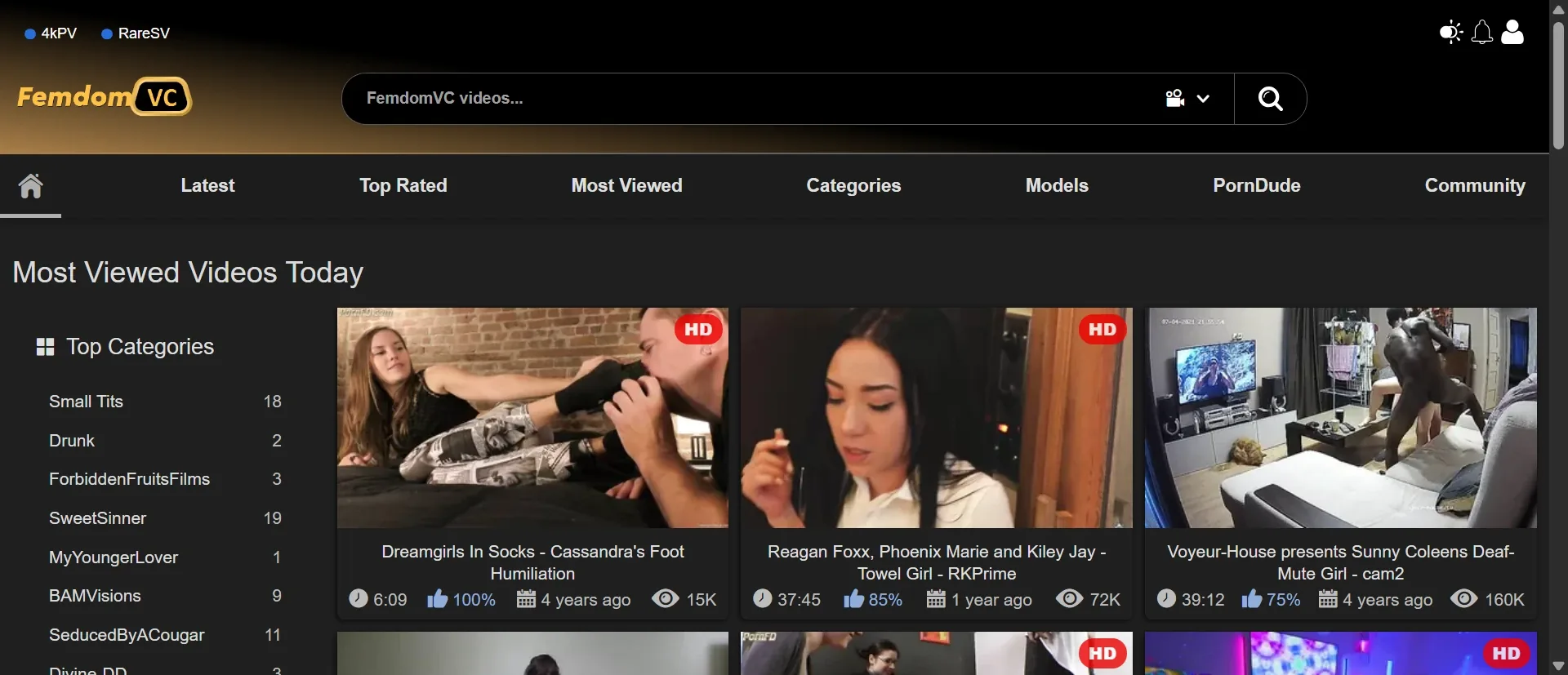
Task: Expand the search type chevron dropdown
Action: 1203,99
